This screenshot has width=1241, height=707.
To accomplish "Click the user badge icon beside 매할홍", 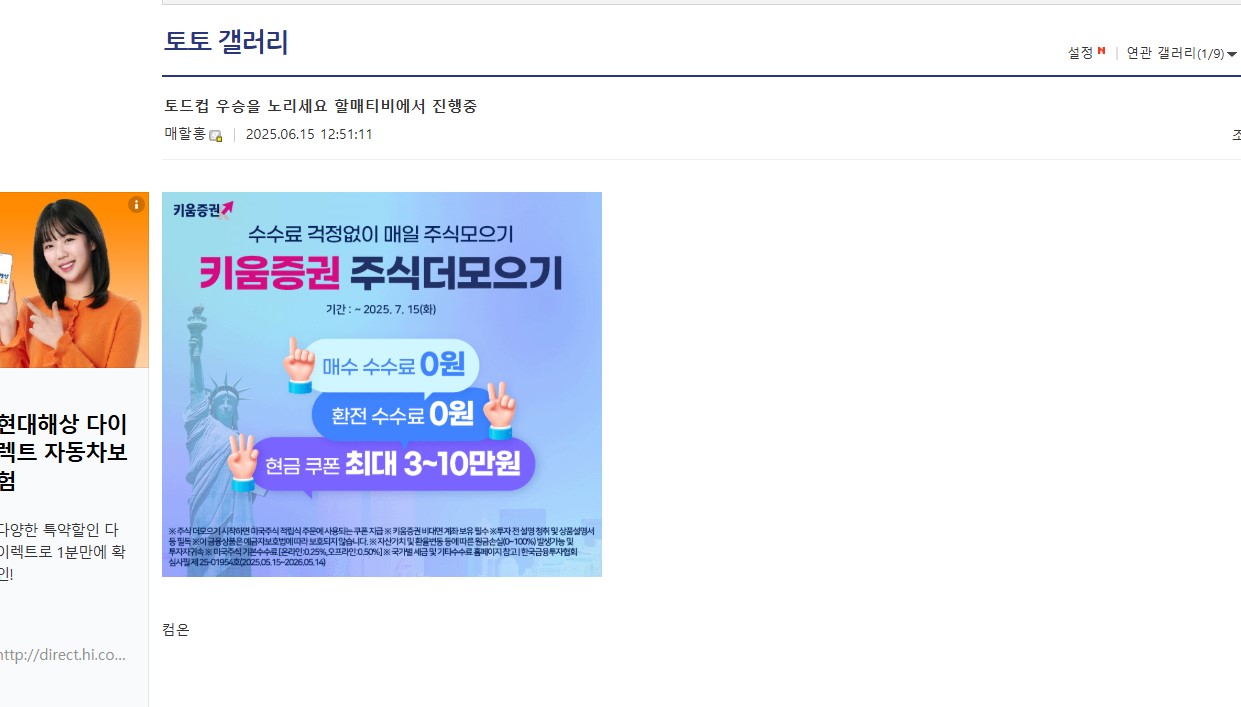I will [215, 136].
